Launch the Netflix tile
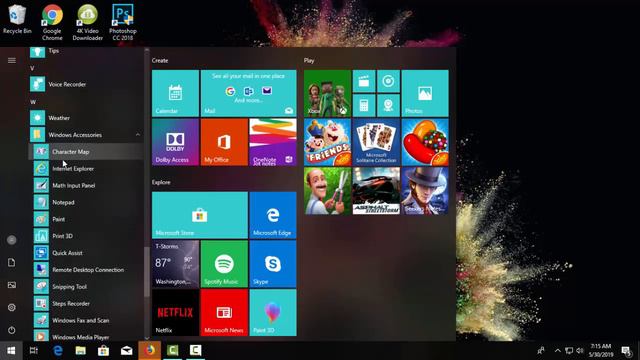 (176, 312)
